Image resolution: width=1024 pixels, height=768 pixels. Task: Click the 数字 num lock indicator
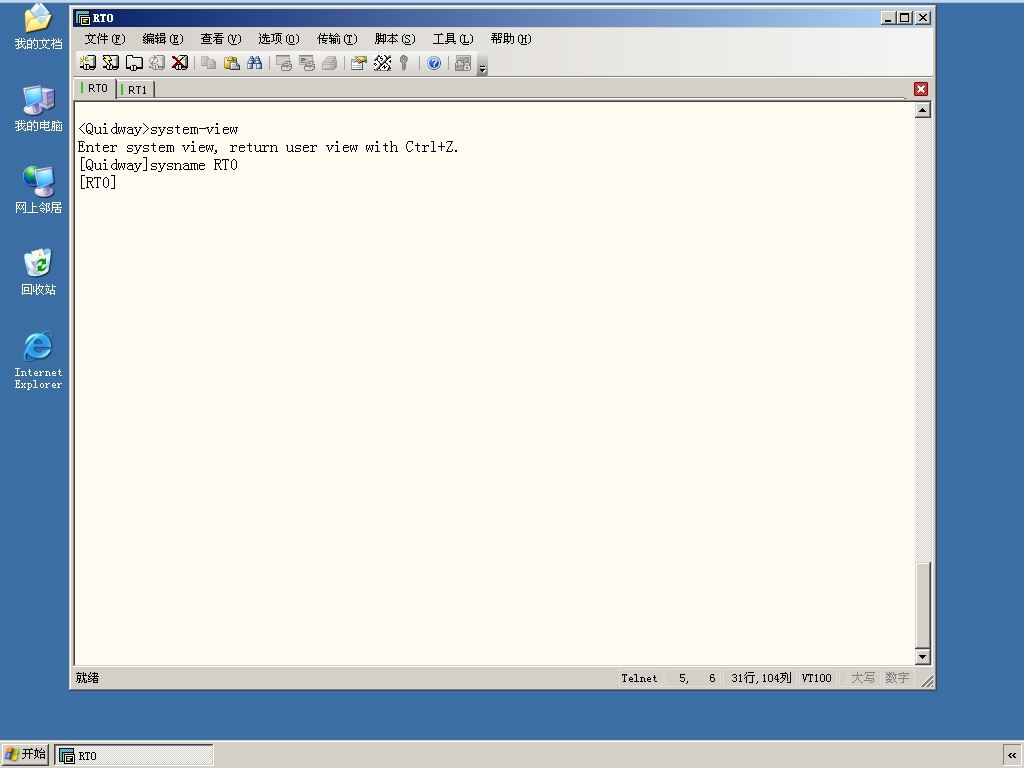point(897,678)
